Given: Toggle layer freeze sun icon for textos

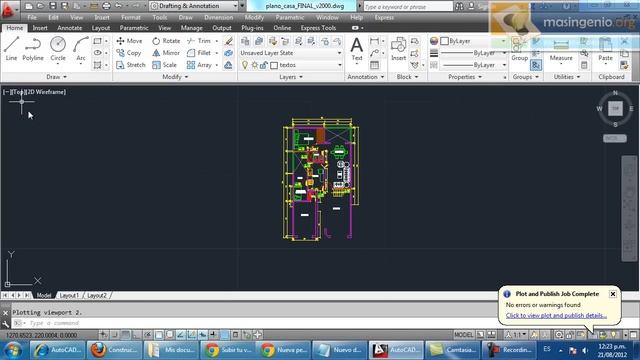Looking at the screenshot, I should coord(255,65).
